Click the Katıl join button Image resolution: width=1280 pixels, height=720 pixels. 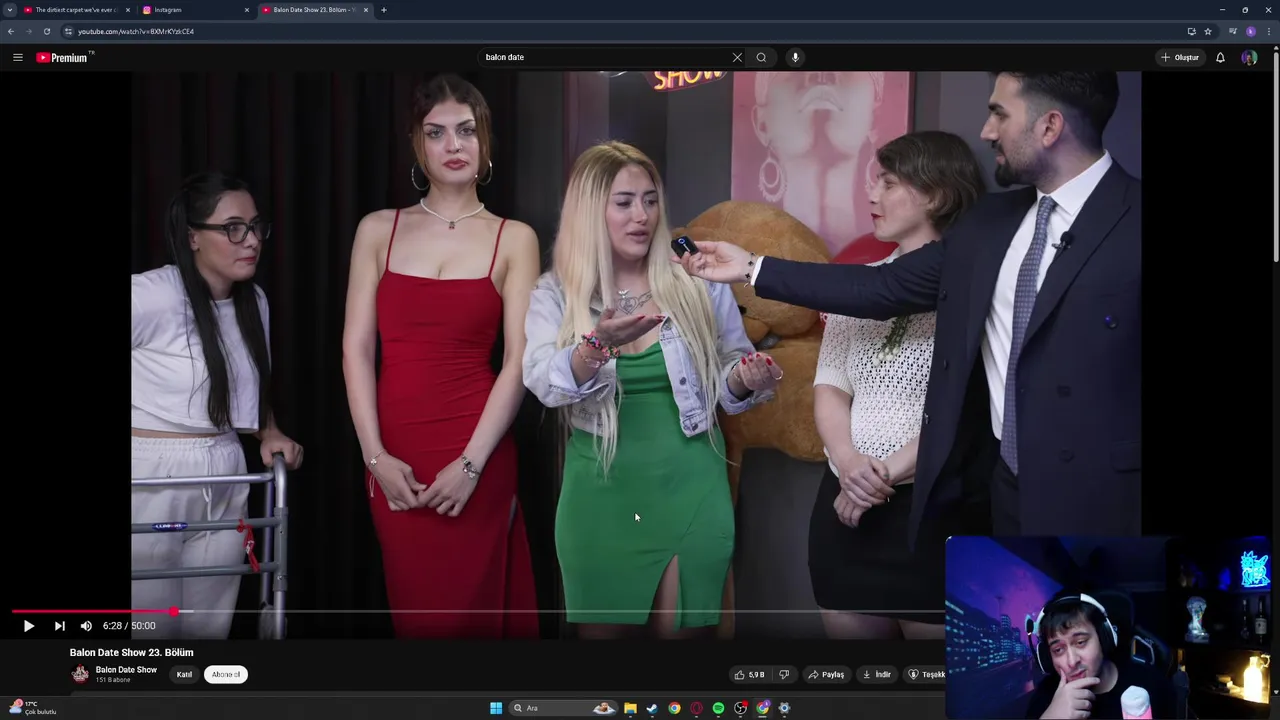[184, 674]
